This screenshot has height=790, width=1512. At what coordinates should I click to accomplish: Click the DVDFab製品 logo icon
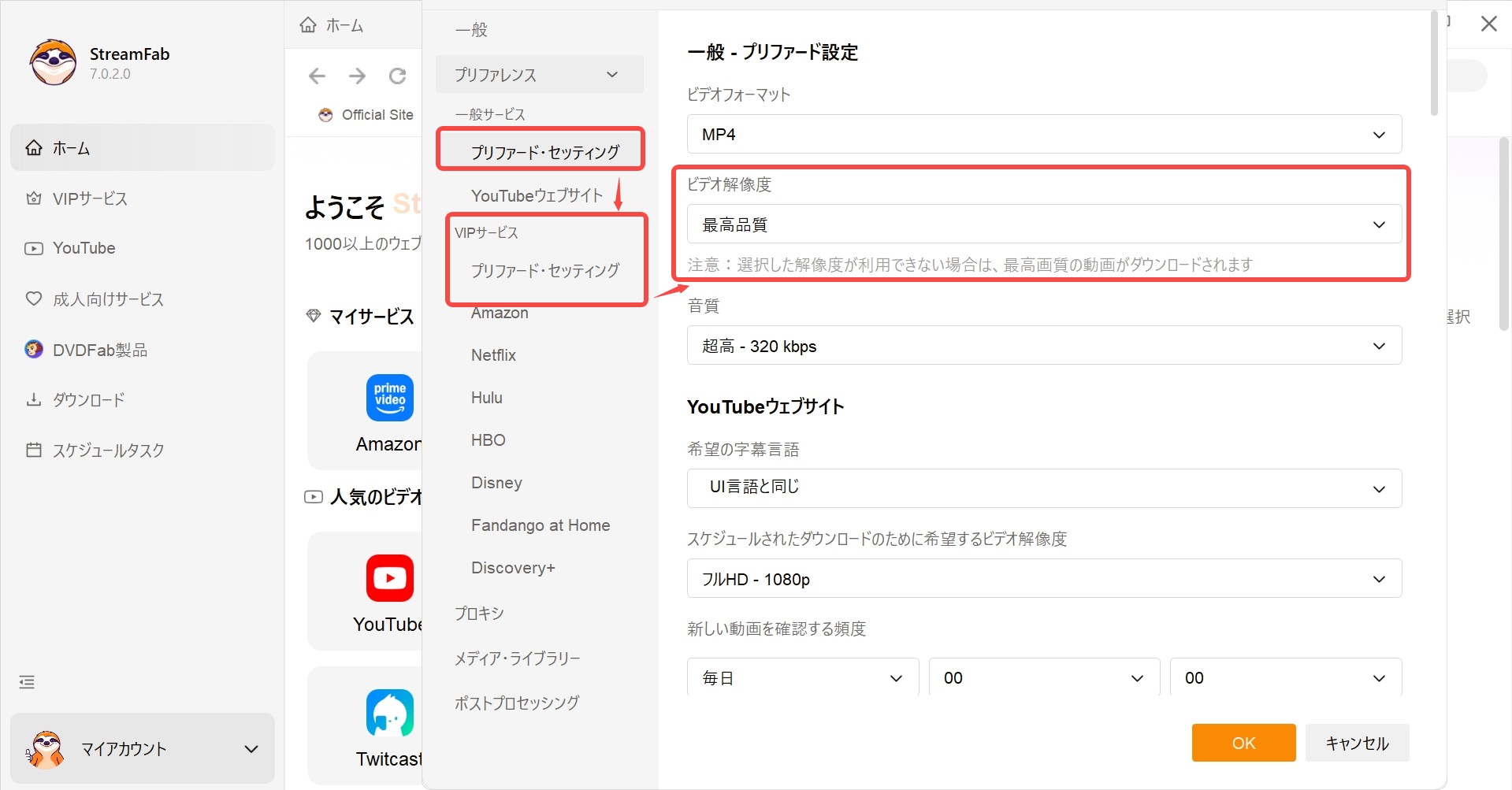(x=34, y=349)
